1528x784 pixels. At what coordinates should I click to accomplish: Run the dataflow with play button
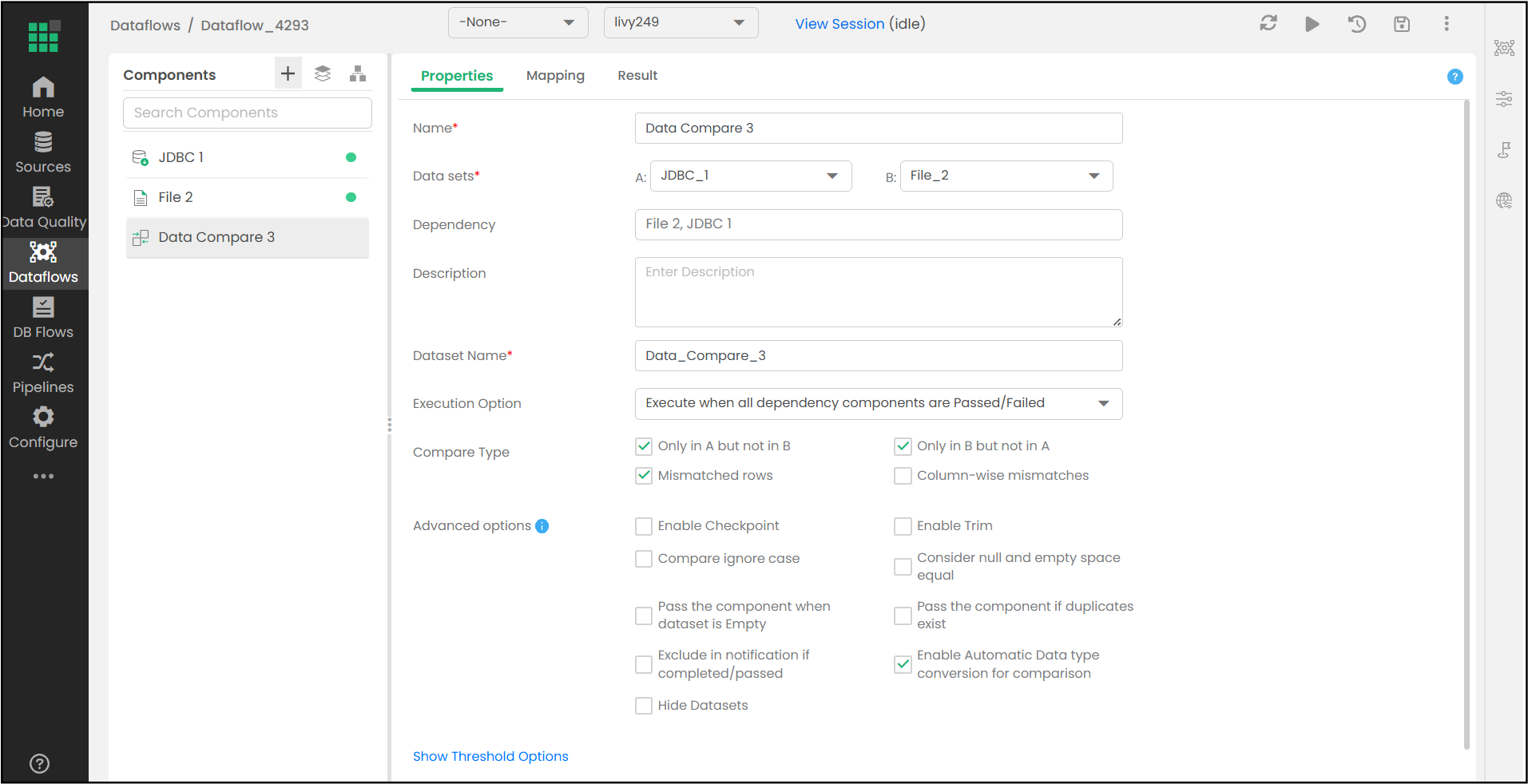tap(1312, 24)
